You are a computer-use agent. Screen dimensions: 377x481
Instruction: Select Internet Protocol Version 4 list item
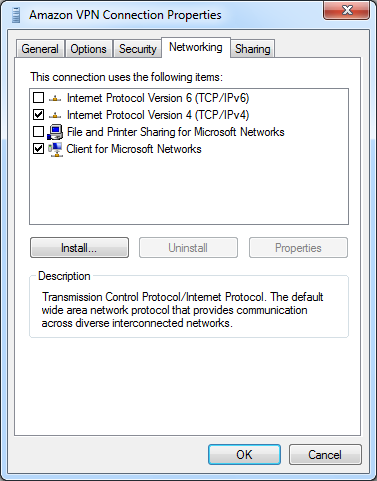click(x=158, y=115)
